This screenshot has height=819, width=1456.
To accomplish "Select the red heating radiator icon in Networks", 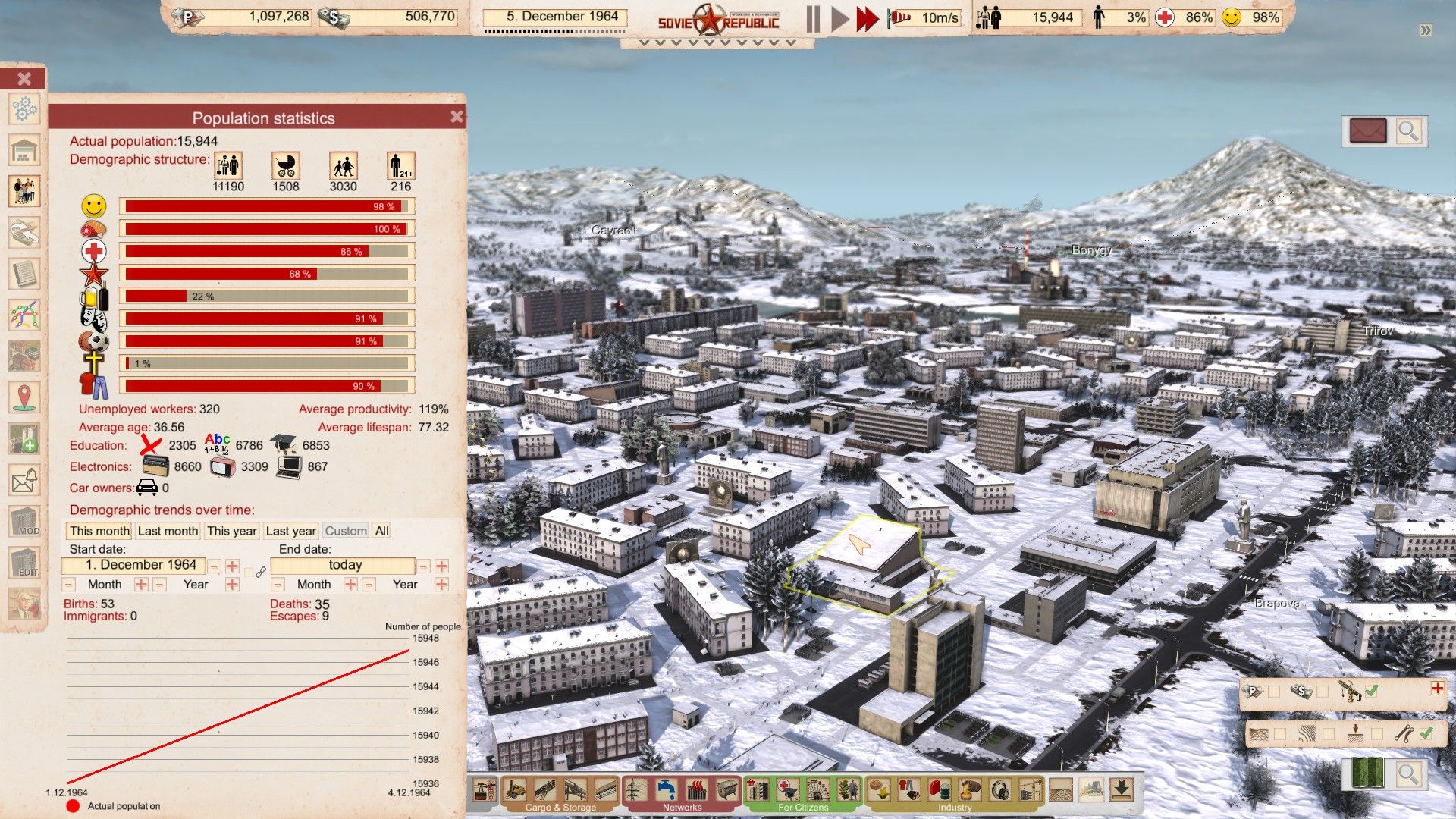I will 697,790.
